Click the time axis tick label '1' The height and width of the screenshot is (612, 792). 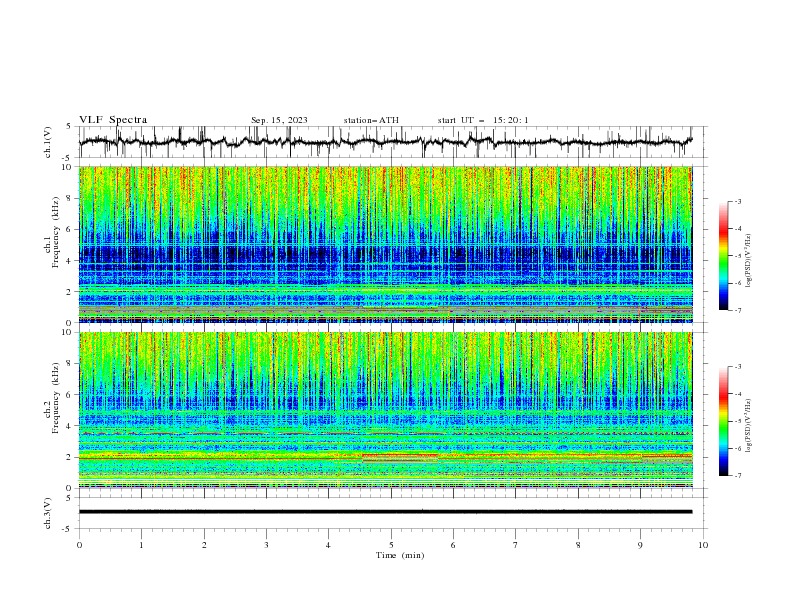pos(141,545)
